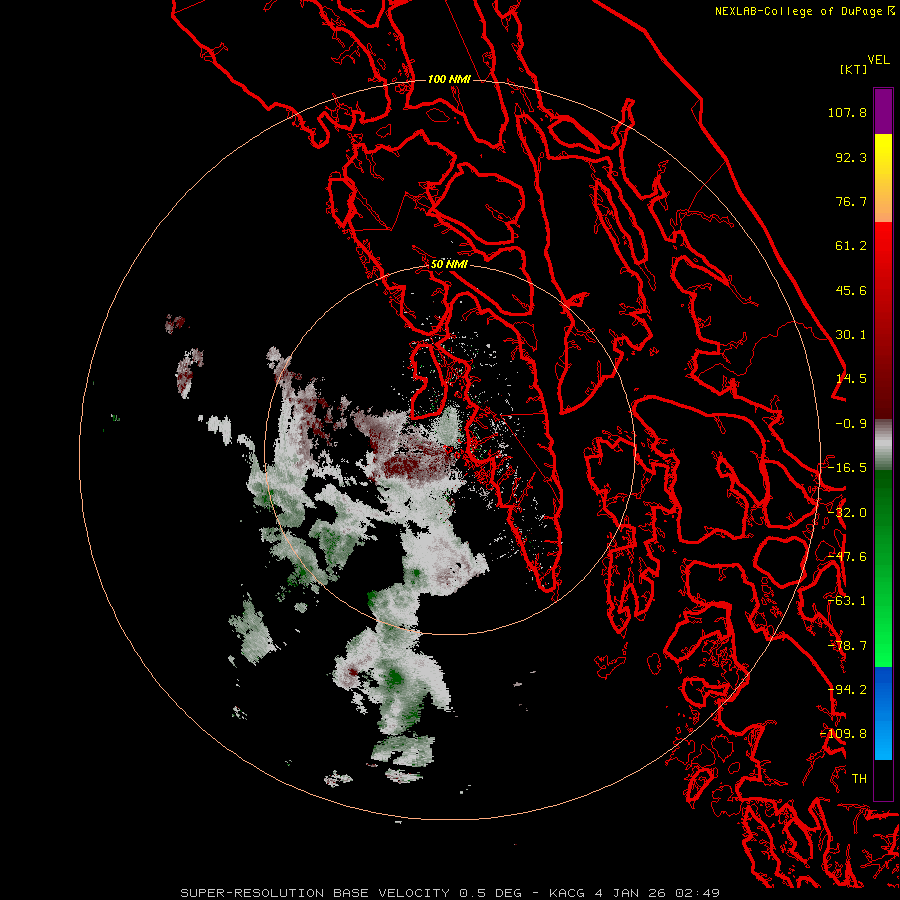The image size is (900, 900).
Task: Click the 61.2 velocity scale value
Action: click(x=851, y=246)
